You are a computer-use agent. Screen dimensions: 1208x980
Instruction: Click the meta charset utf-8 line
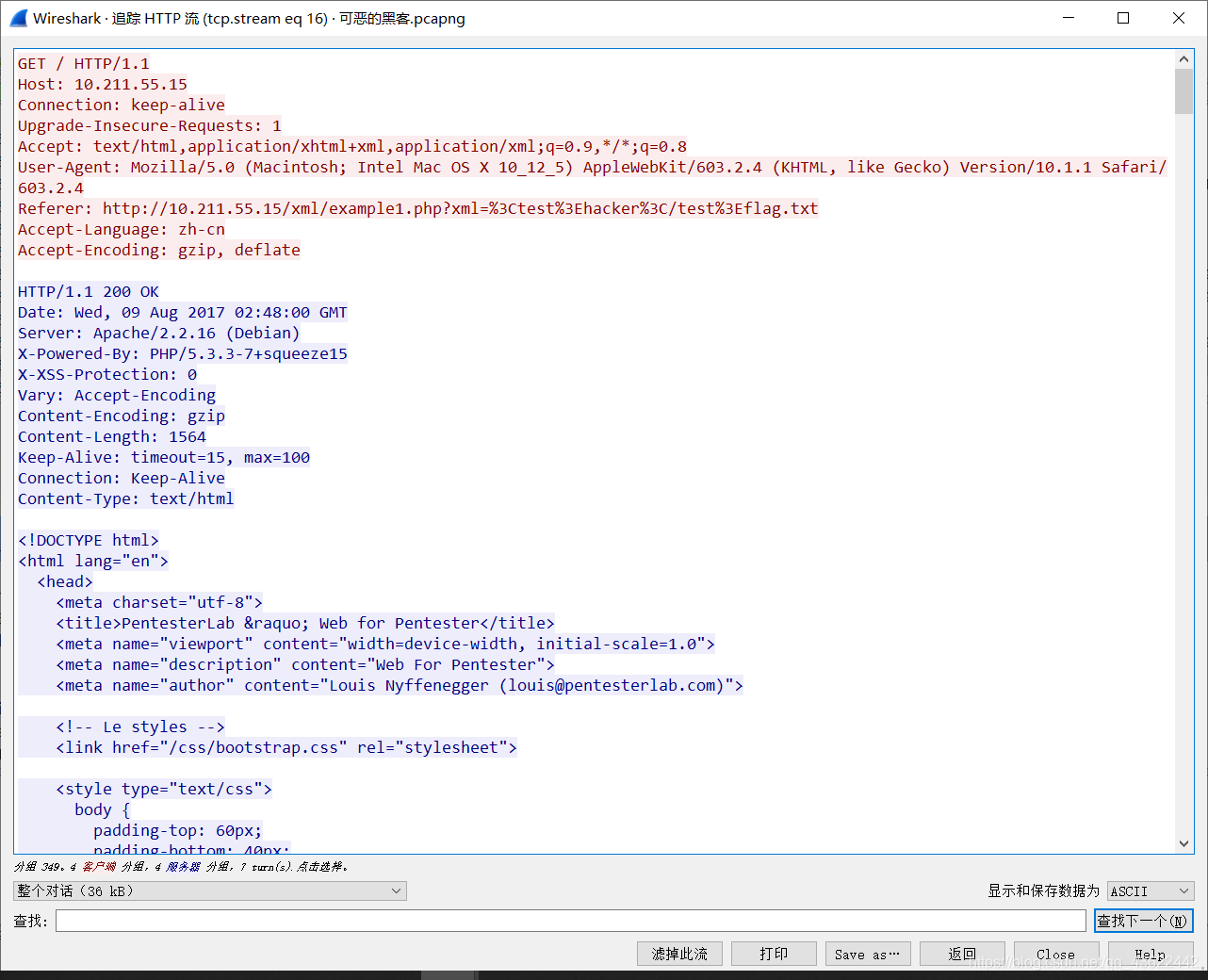click(x=159, y=602)
